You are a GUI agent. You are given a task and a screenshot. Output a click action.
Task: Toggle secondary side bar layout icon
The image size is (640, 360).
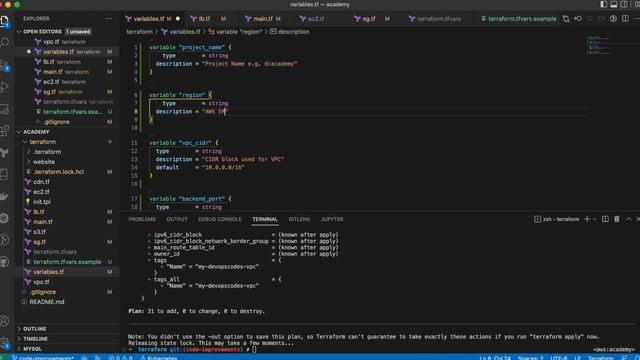pyautogui.click(x=624, y=4)
